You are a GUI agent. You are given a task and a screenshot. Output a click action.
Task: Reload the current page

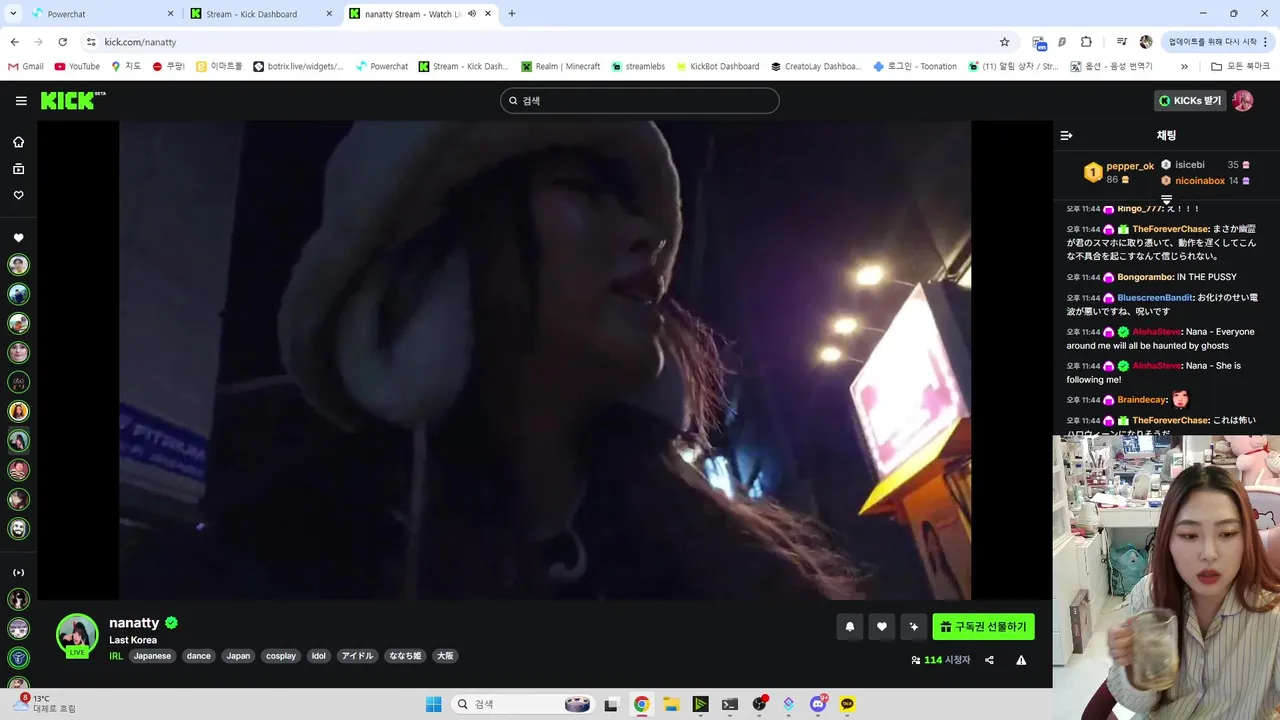coord(62,42)
